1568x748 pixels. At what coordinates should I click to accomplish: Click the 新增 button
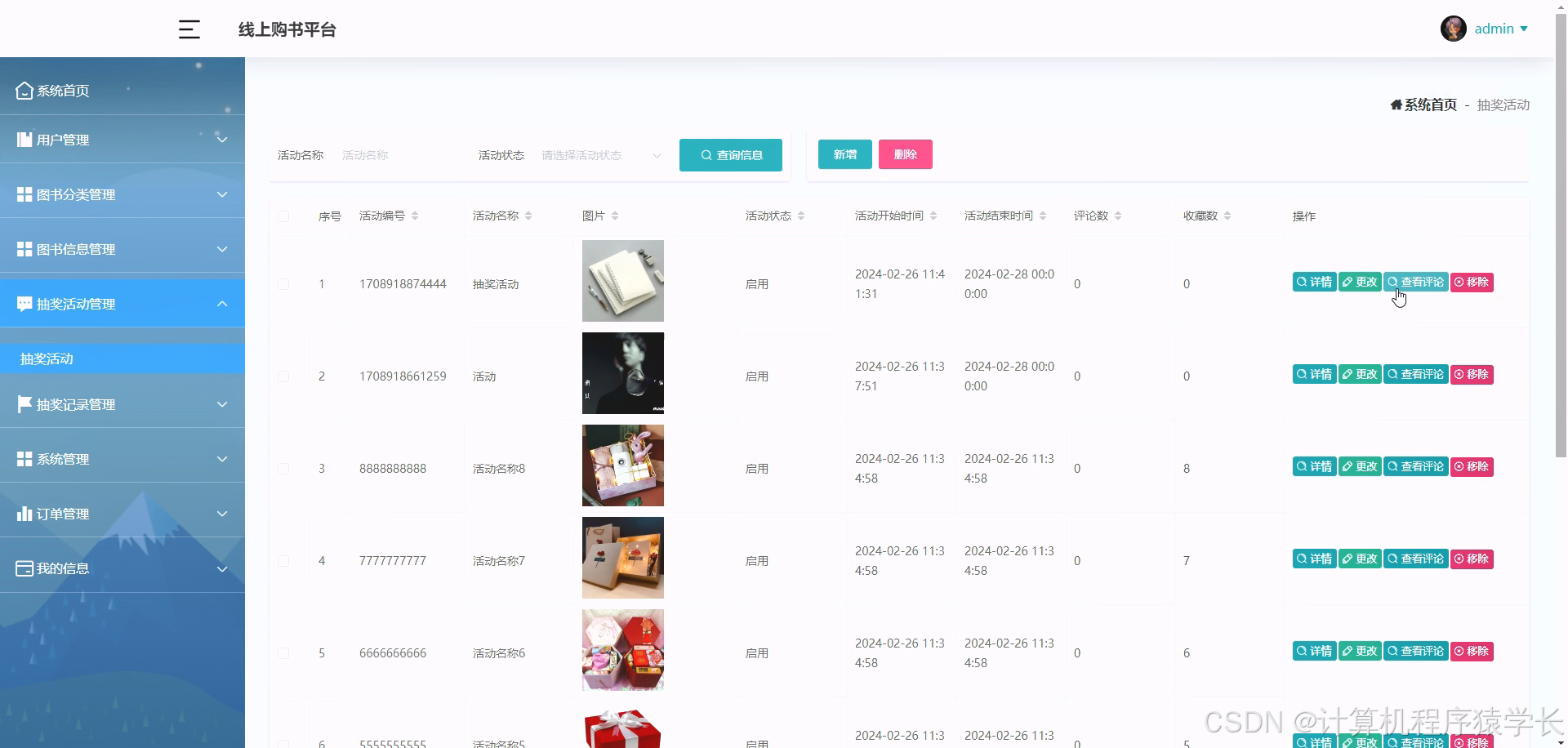tap(845, 154)
